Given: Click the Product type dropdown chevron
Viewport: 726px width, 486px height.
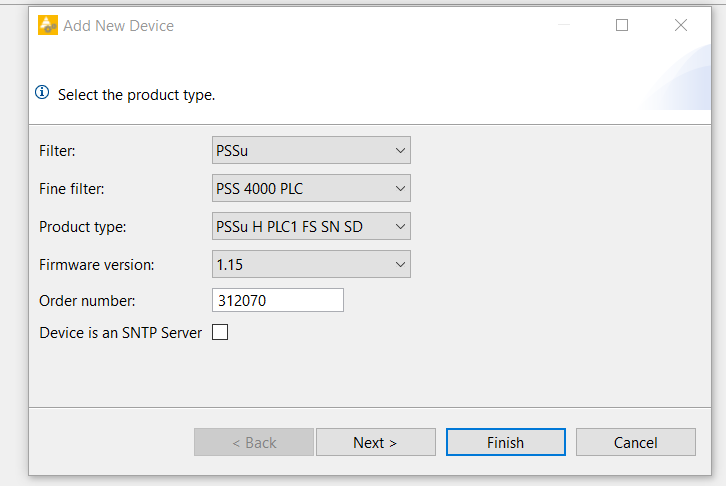Looking at the screenshot, I should [x=400, y=226].
